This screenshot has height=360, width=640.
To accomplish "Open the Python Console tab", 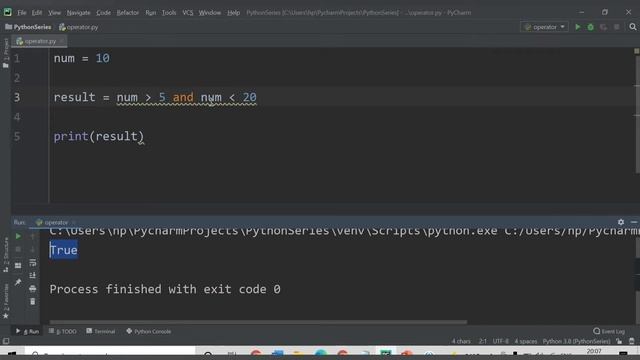I will 149,331.
